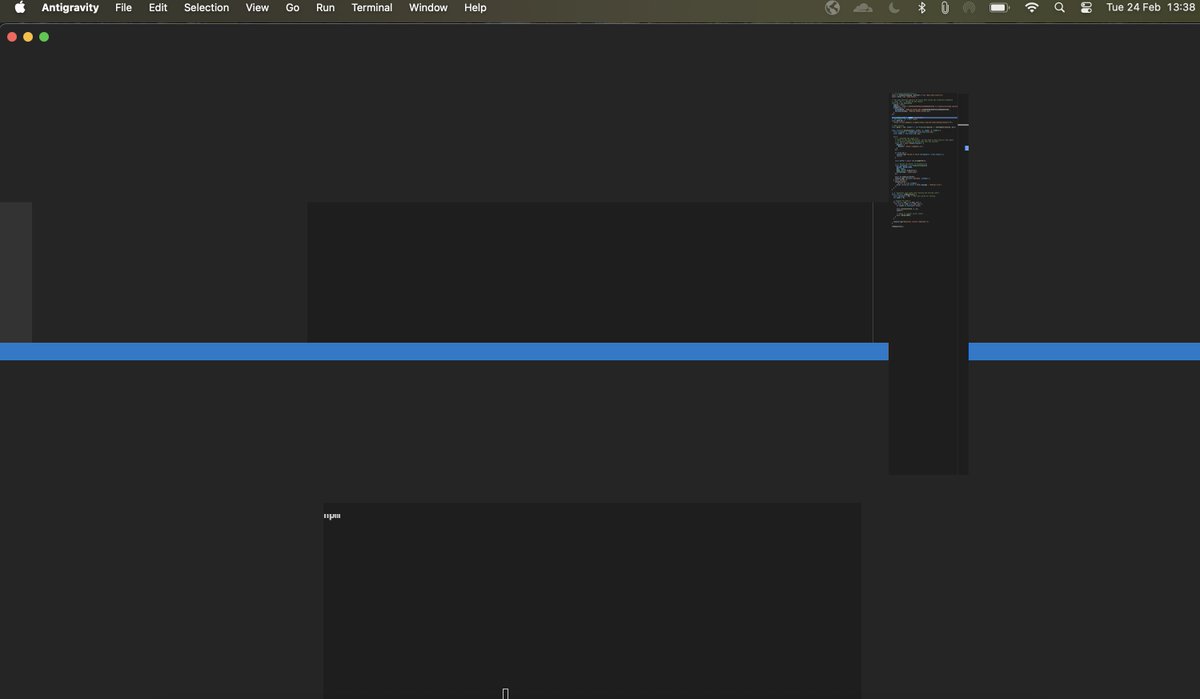Open Bluetooth status in the menu bar

click(x=922, y=7)
